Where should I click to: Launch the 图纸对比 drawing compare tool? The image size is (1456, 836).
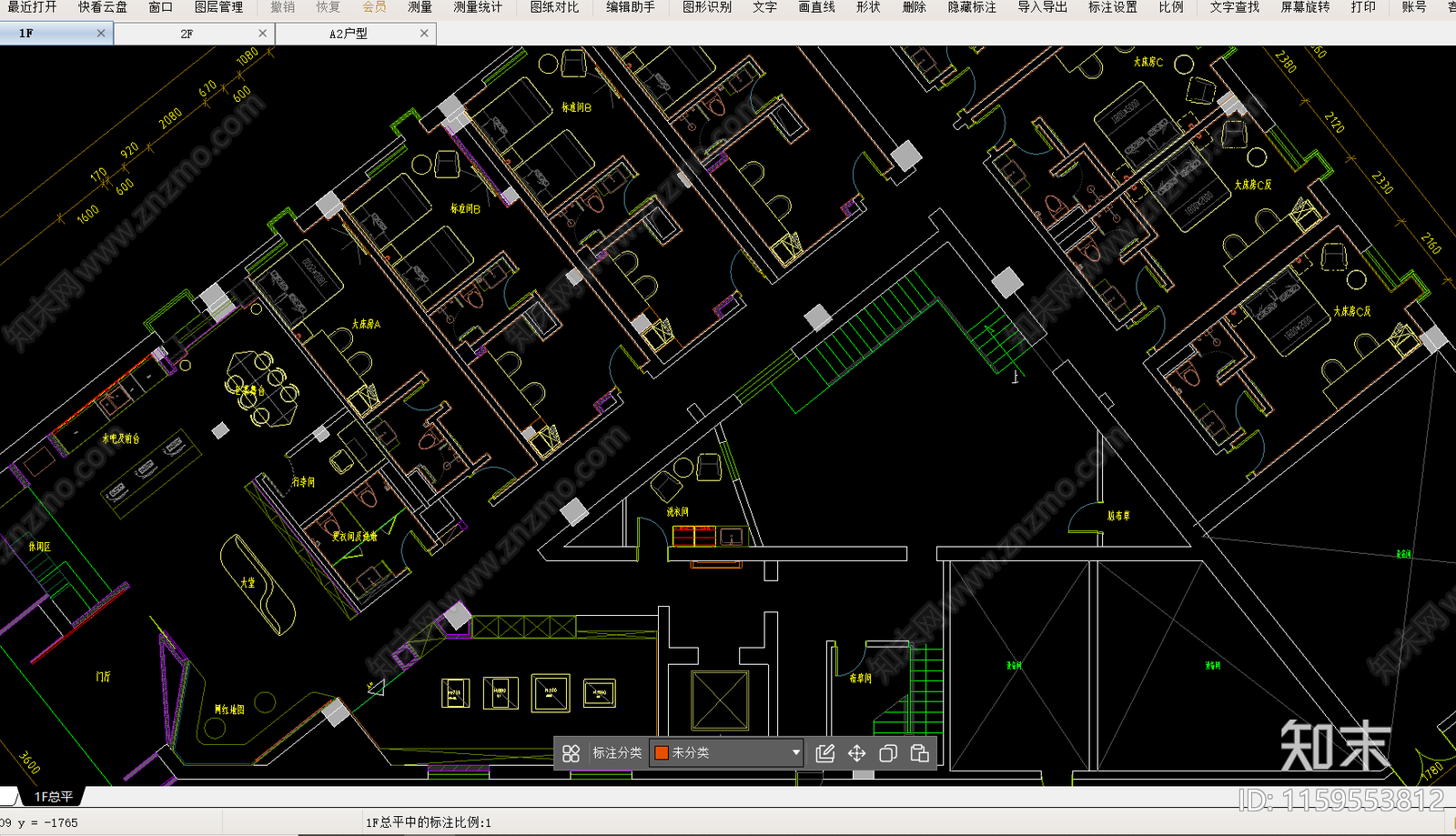(553, 7)
